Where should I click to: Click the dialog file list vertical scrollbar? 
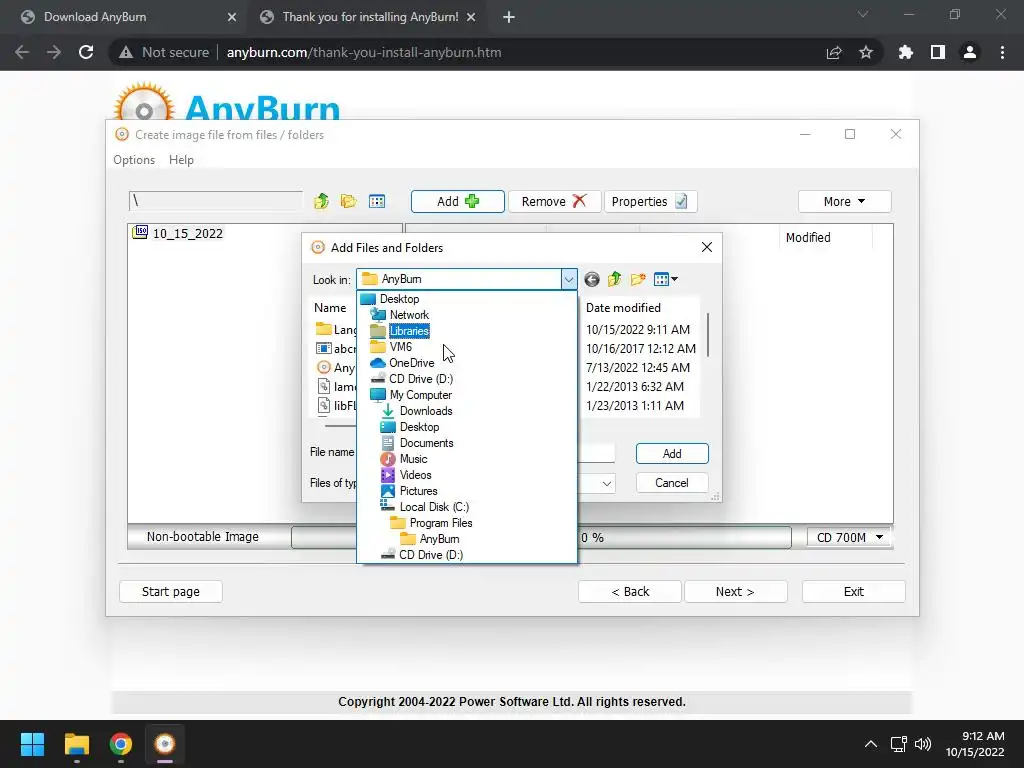click(708, 334)
